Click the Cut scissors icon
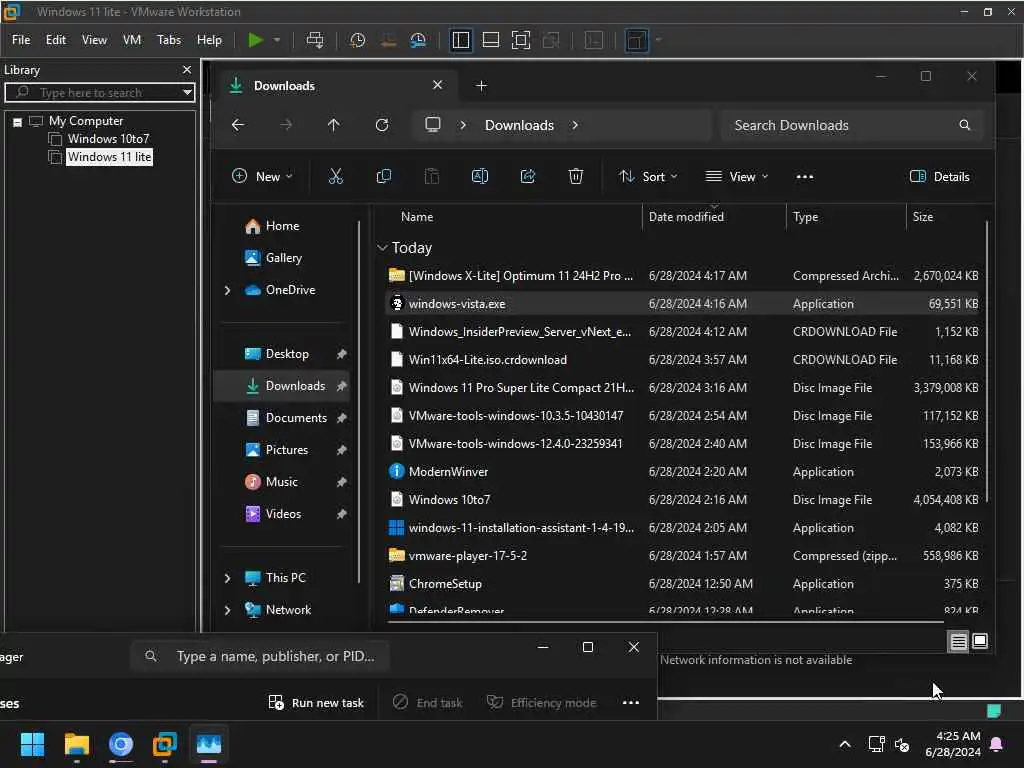Image resolution: width=1024 pixels, height=768 pixels. pos(335,176)
